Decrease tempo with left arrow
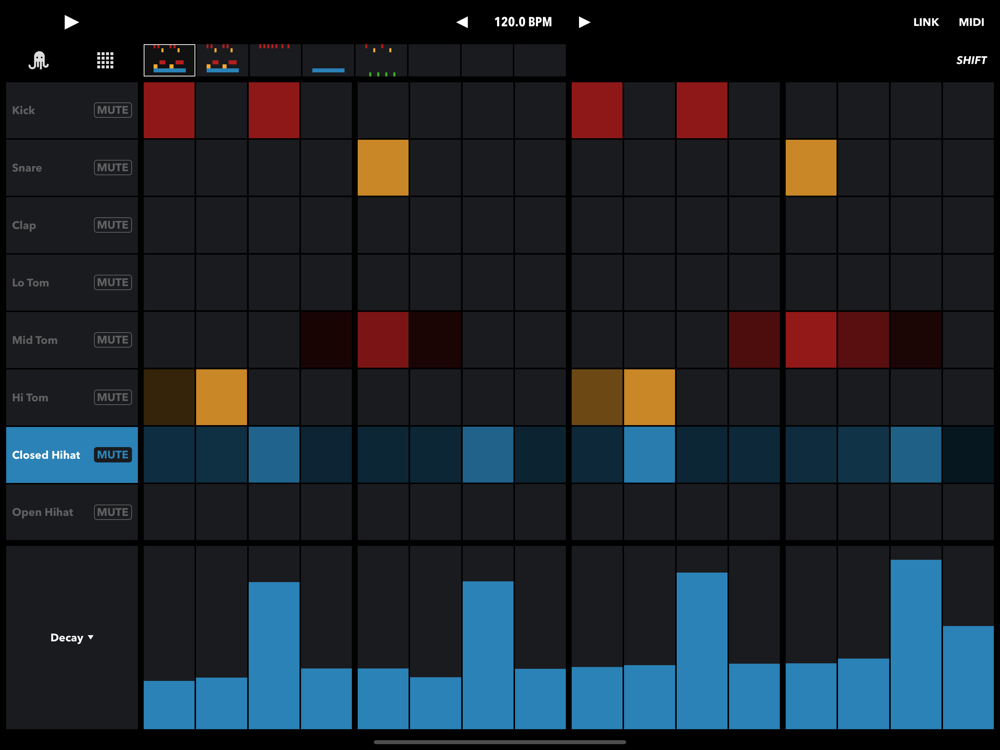 click(x=462, y=22)
